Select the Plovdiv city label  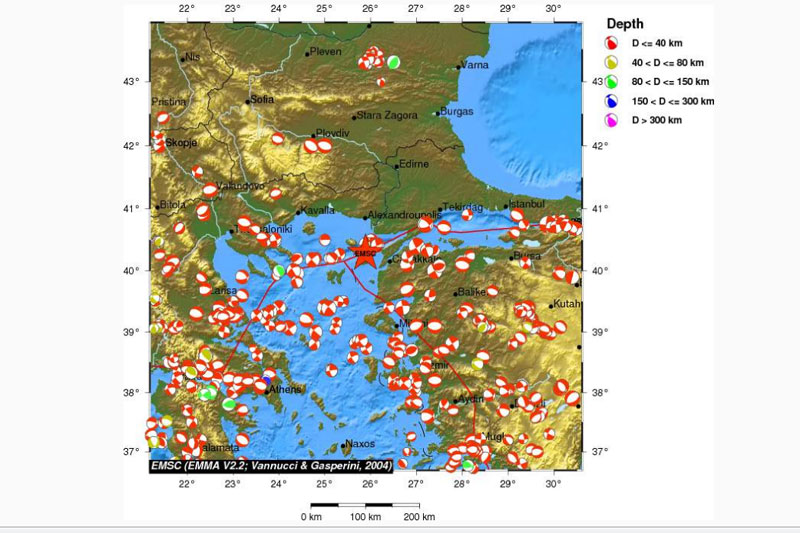click(334, 133)
